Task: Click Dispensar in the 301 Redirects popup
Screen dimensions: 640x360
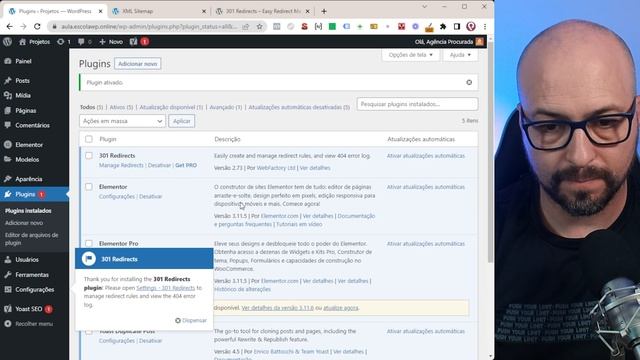Action: point(191,320)
